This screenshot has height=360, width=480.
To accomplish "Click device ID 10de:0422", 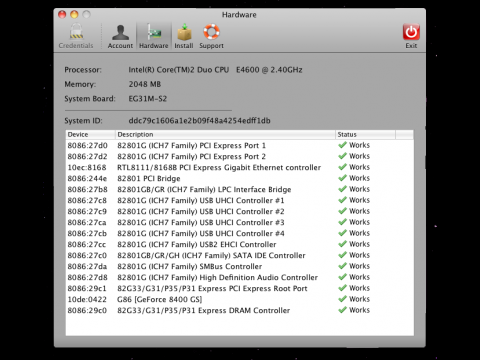I will (x=87, y=299).
